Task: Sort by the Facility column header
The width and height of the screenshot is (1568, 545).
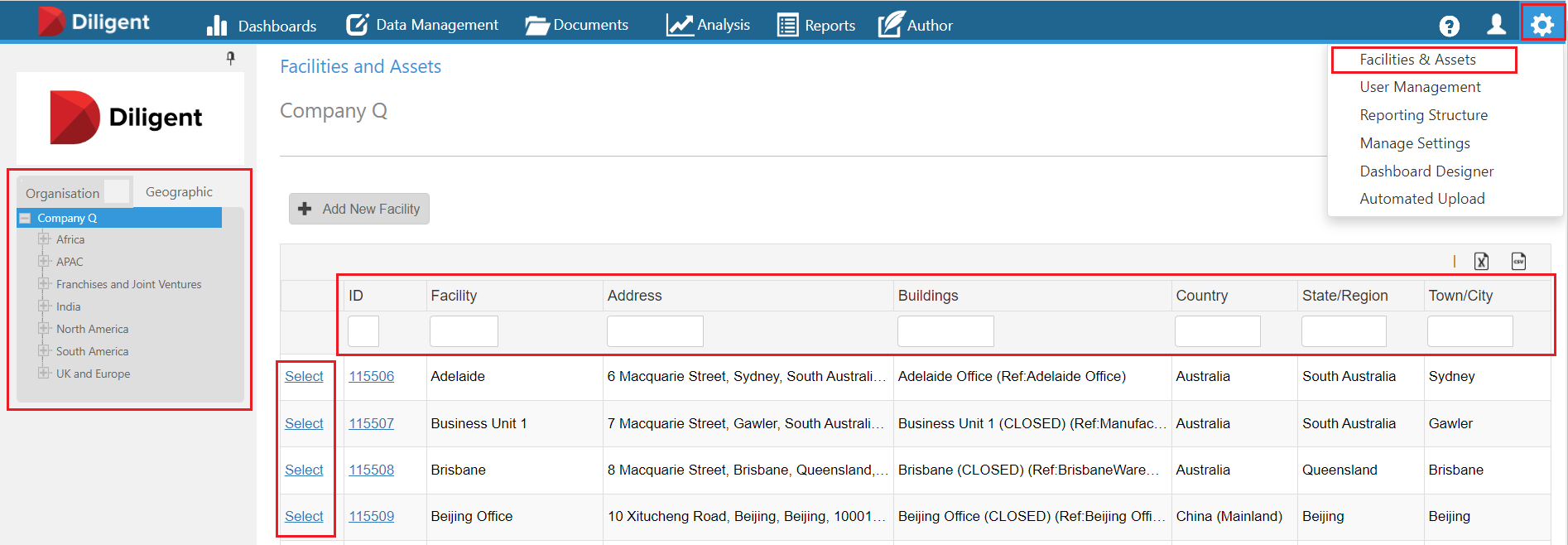Action: 454,296
